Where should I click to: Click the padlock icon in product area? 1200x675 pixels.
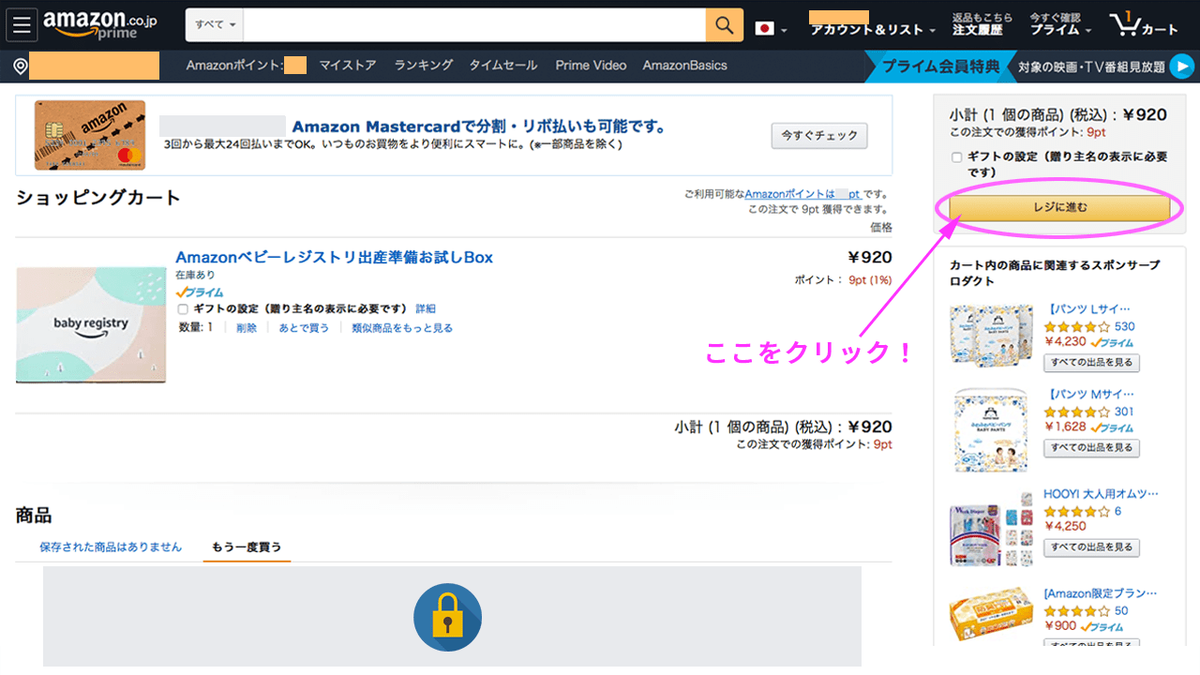[x=447, y=618]
